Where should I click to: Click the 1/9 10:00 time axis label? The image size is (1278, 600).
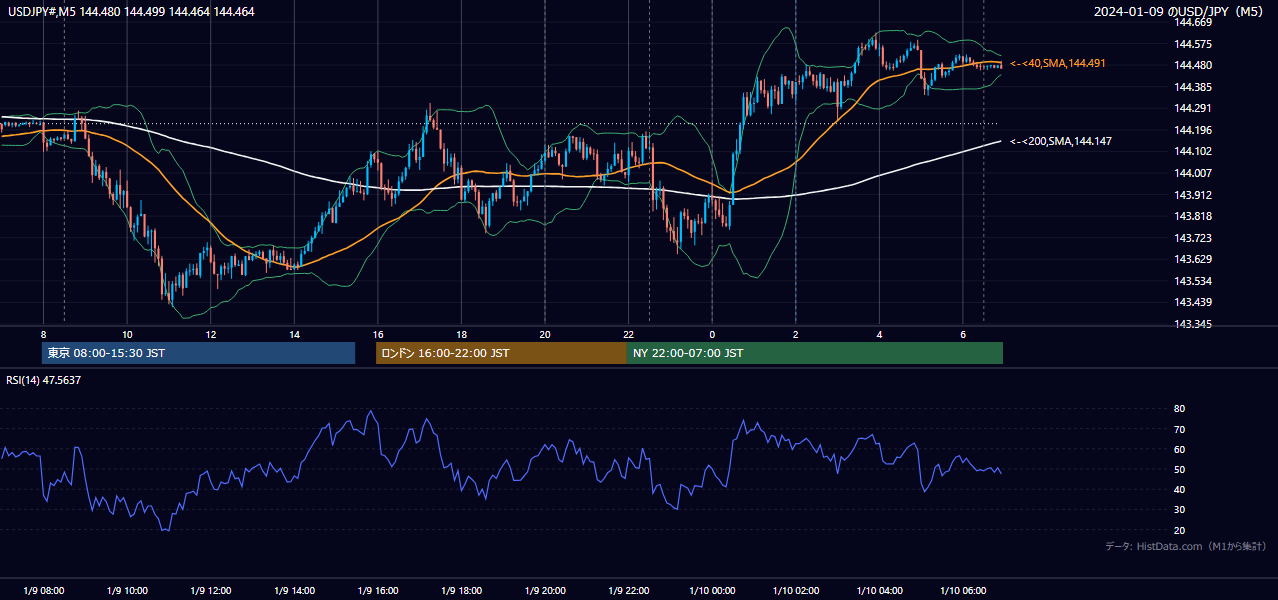click(127, 590)
